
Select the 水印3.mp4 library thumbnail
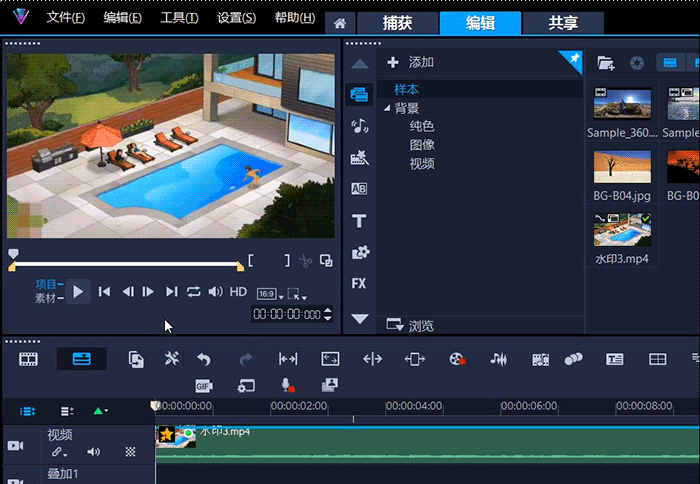click(x=622, y=230)
